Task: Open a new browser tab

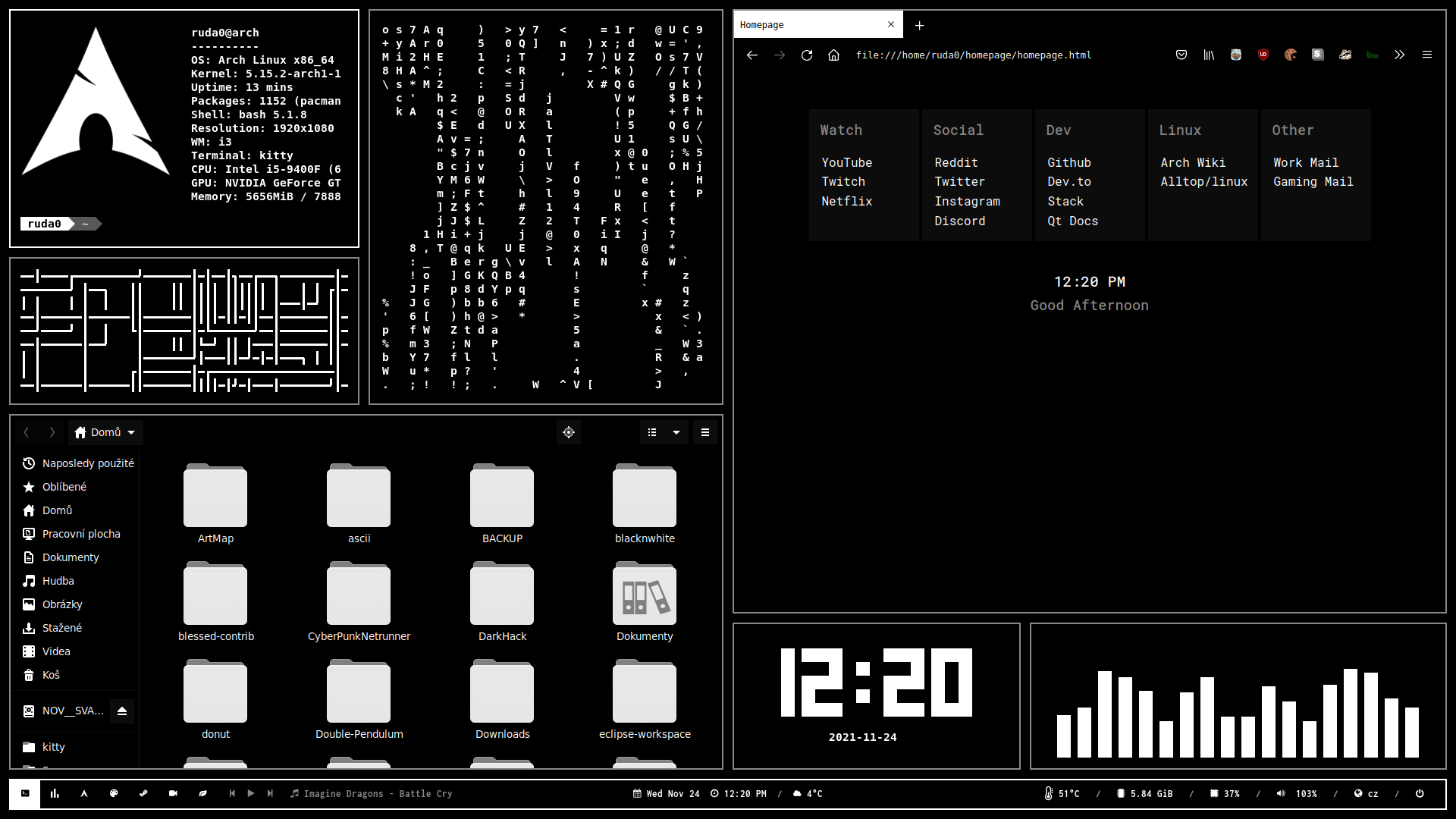Action: (x=919, y=25)
